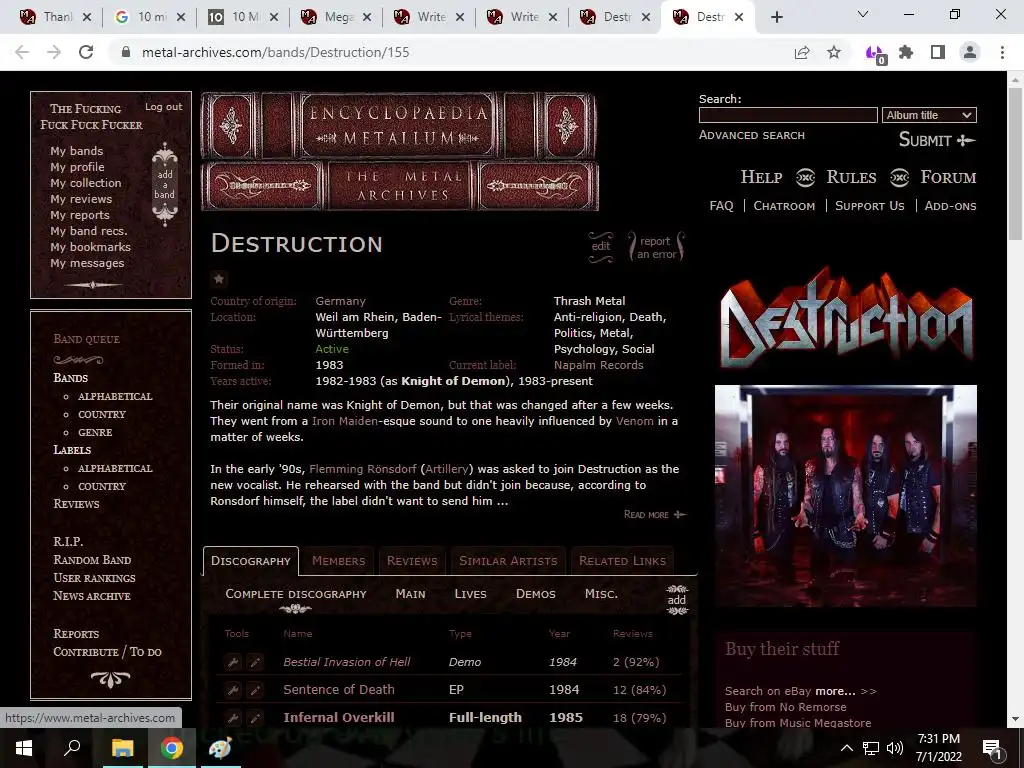Click the edit band icon
The image size is (1024, 768).
[x=600, y=247]
